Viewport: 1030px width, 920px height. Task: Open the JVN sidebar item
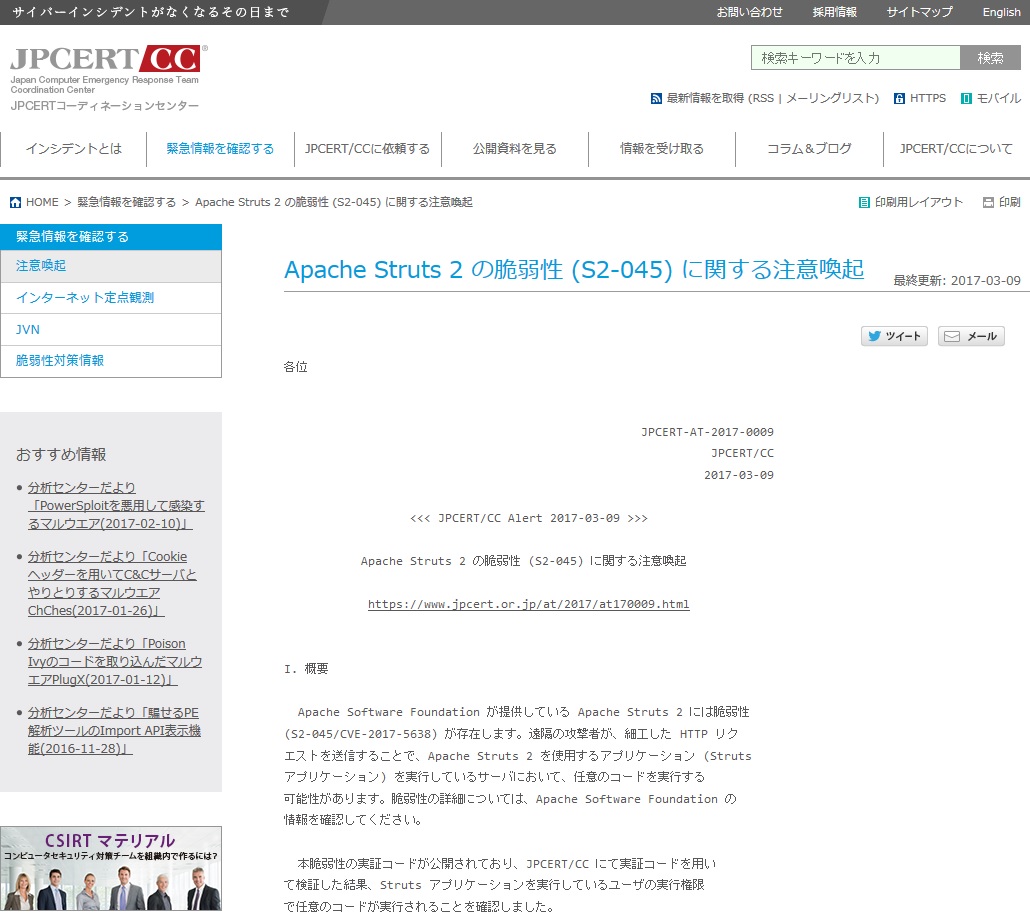pos(27,329)
